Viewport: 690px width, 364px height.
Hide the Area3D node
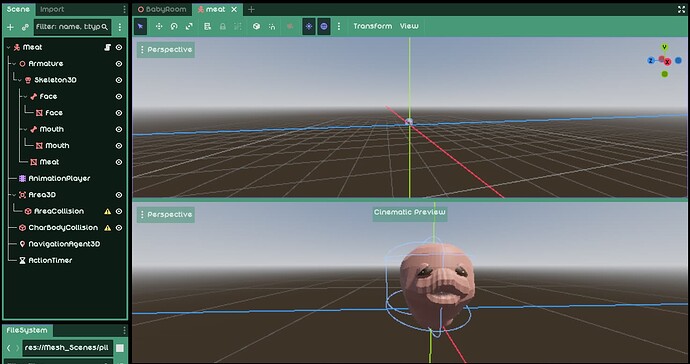pos(119,195)
